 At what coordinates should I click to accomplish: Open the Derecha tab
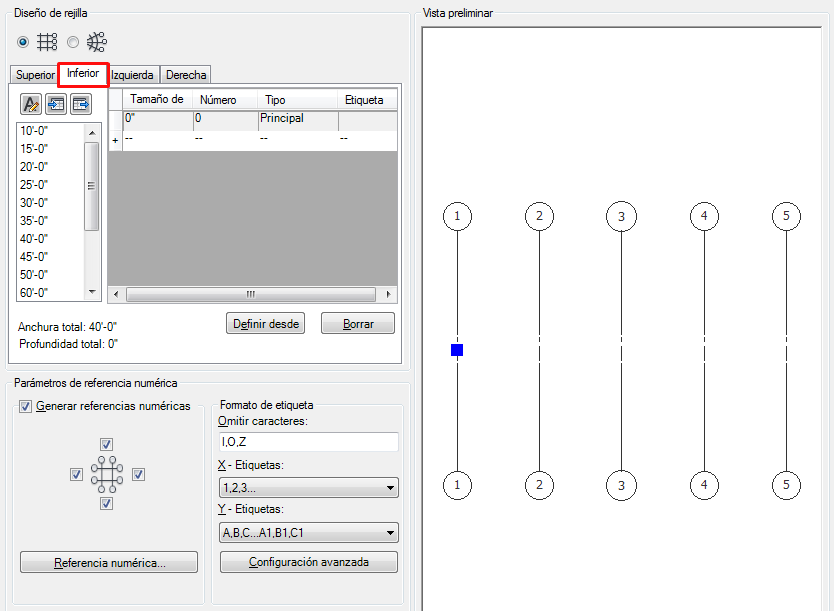tap(186, 74)
